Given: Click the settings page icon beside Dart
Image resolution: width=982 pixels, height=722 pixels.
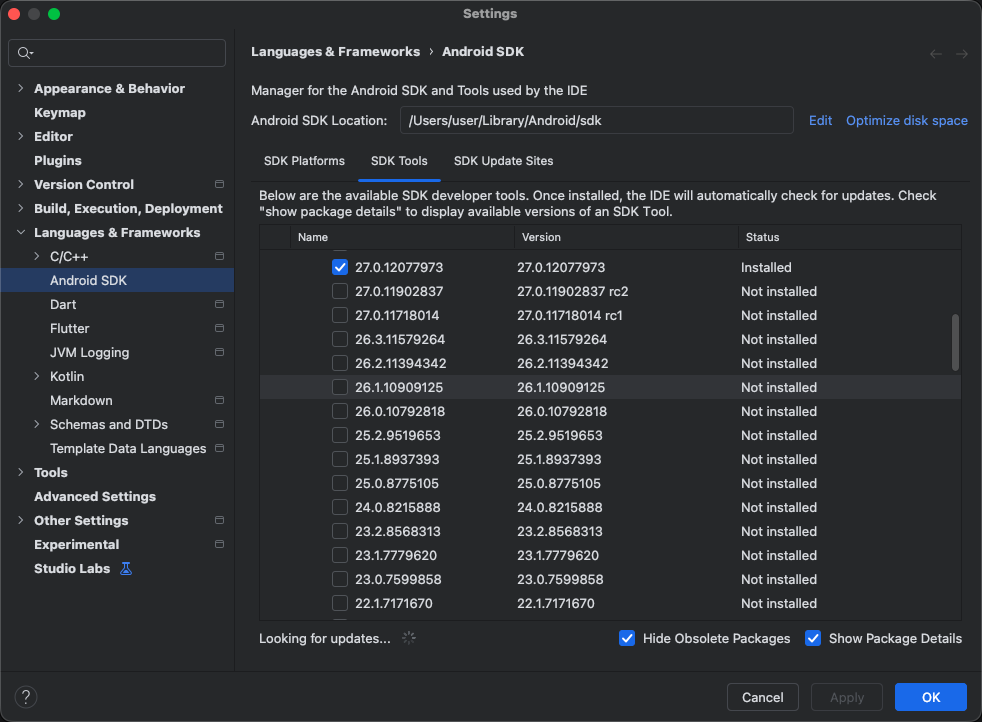Looking at the screenshot, I should tap(220, 304).
